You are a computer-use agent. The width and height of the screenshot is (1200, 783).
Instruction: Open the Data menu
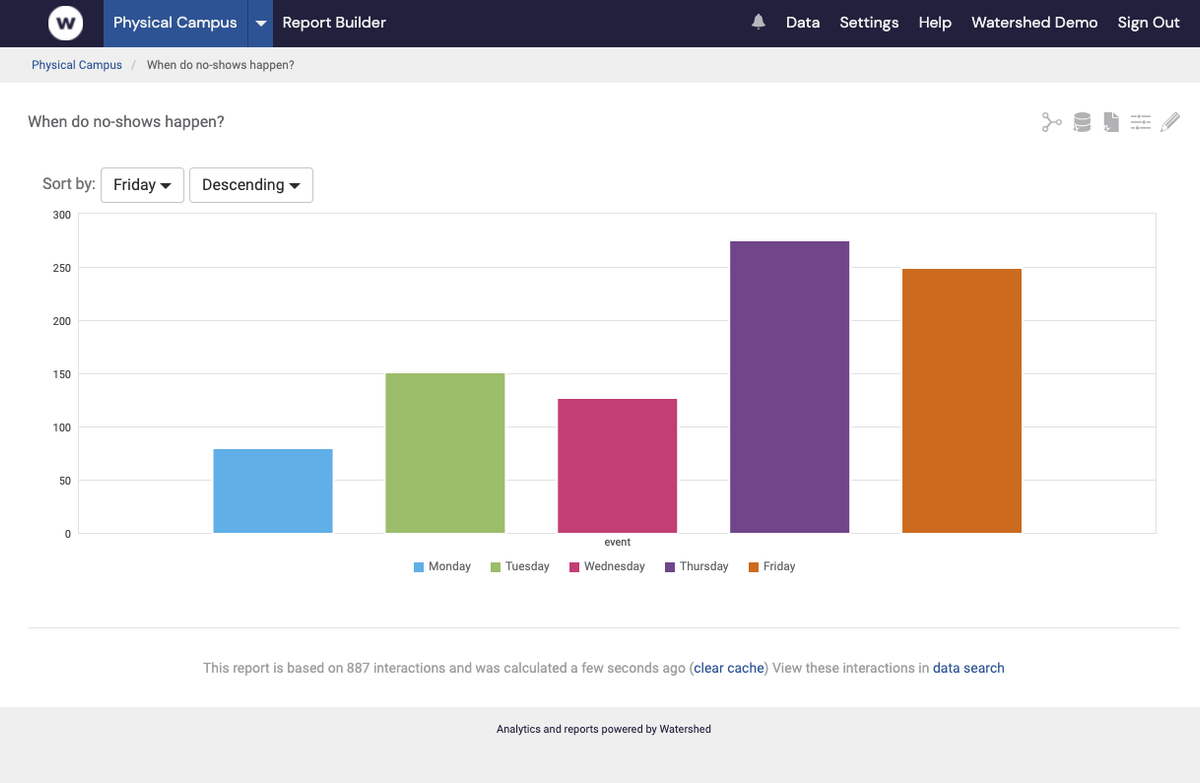point(803,22)
